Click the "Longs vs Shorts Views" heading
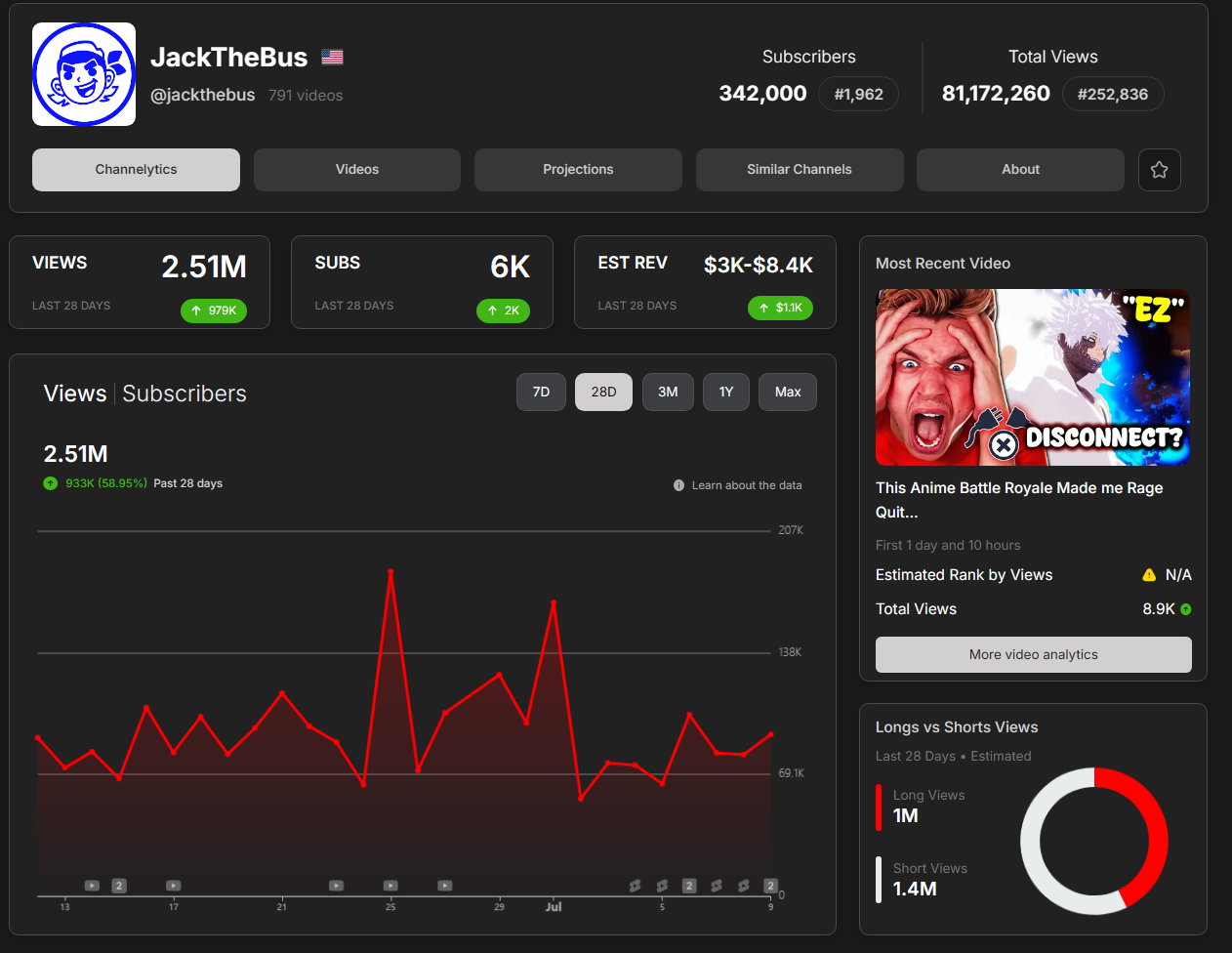Image resolution: width=1232 pixels, height=953 pixels. point(957,727)
